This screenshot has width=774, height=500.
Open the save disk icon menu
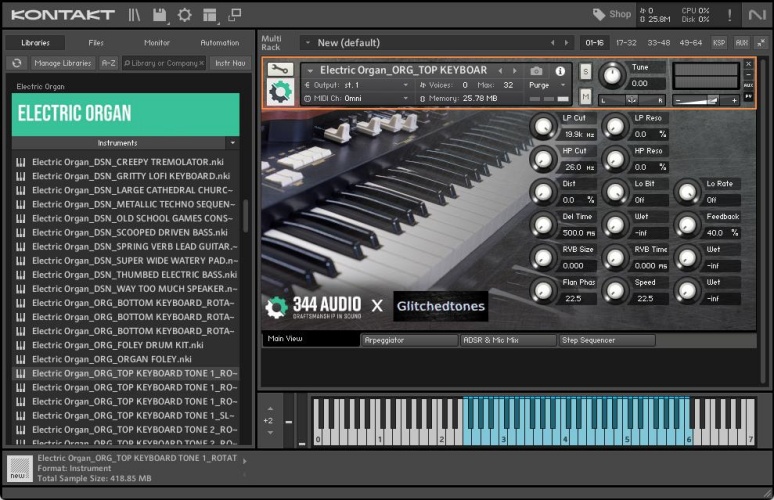pyautogui.click(x=159, y=15)
